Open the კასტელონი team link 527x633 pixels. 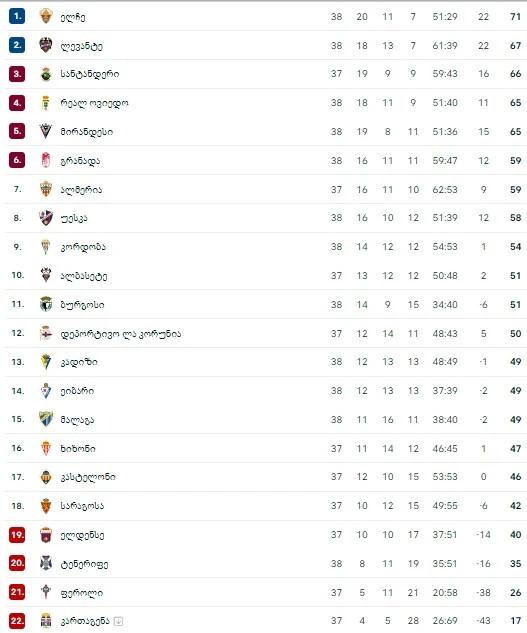(x=88, y=477)
